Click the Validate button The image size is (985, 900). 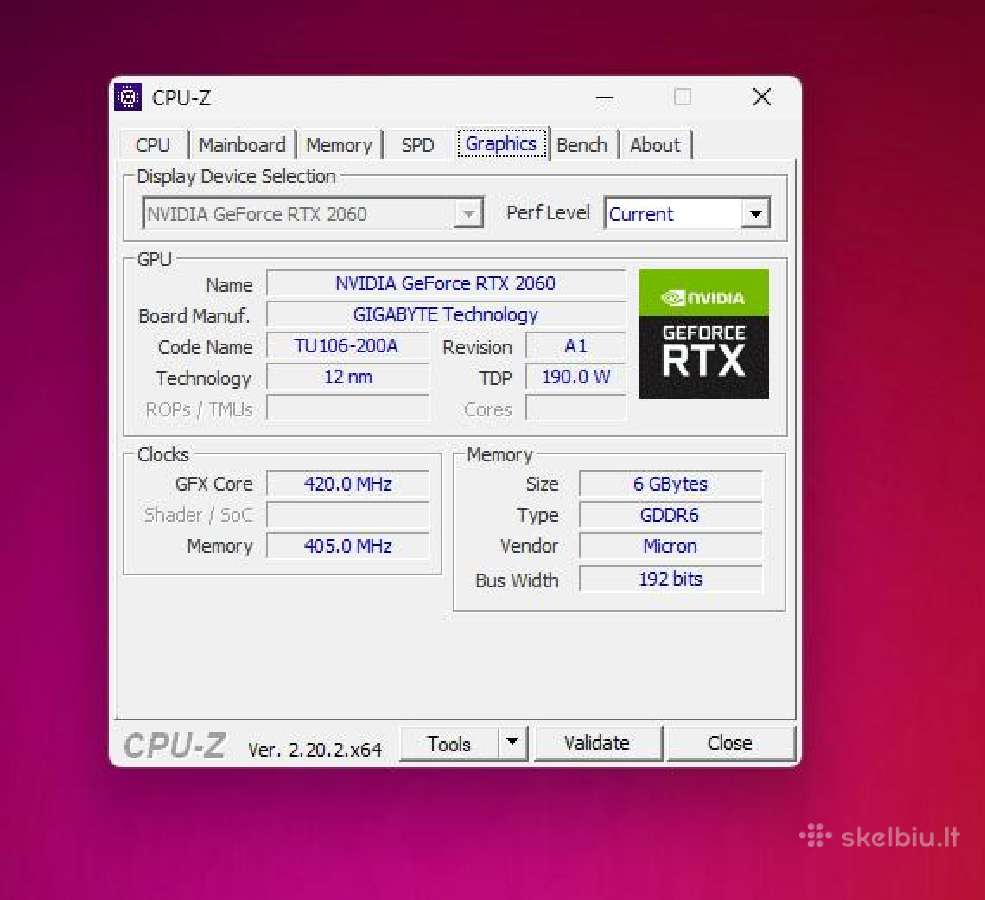(x=597, y=744)
